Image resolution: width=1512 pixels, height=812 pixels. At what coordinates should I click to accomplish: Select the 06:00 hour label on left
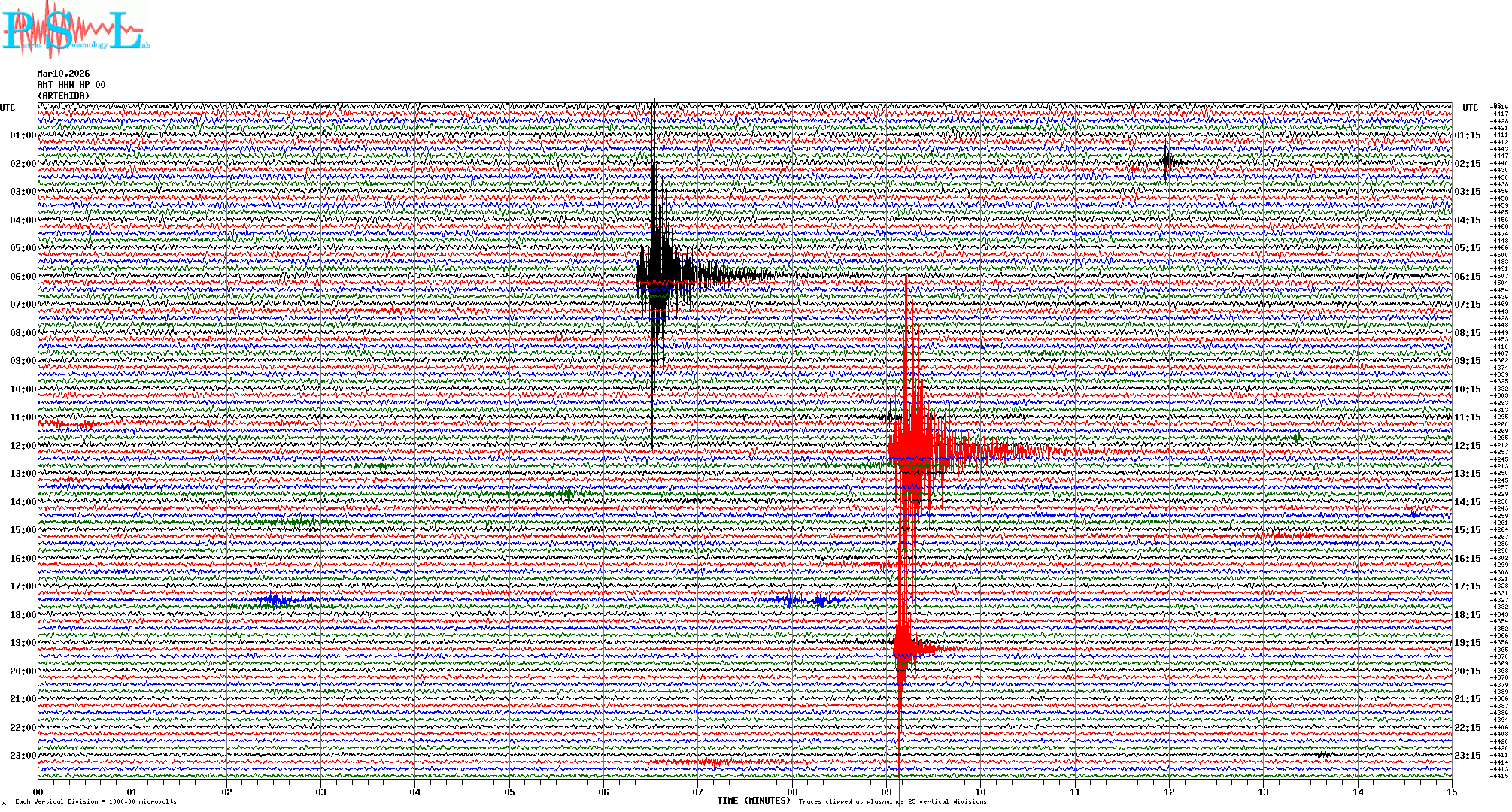[23, 277]
